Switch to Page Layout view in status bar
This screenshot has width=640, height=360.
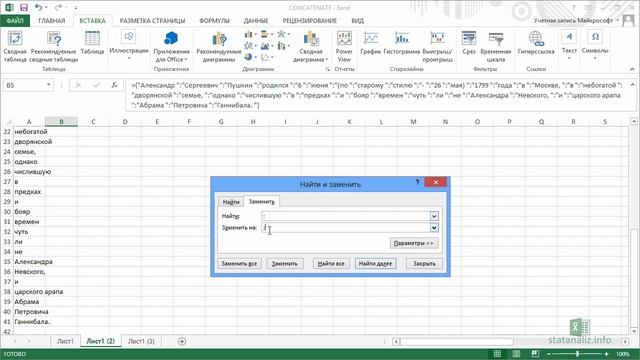pos(516,353)
